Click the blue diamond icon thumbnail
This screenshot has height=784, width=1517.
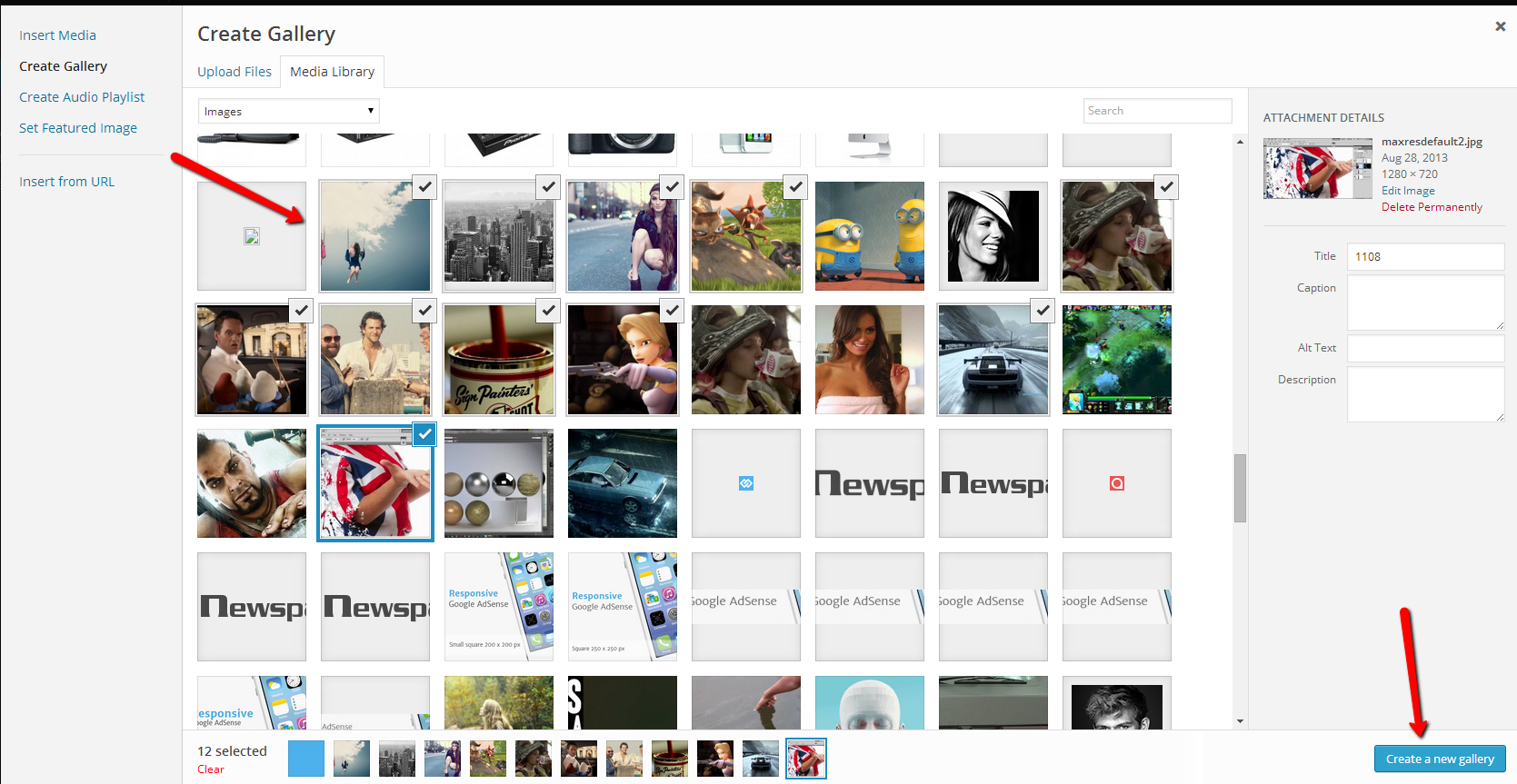point(746,483)
